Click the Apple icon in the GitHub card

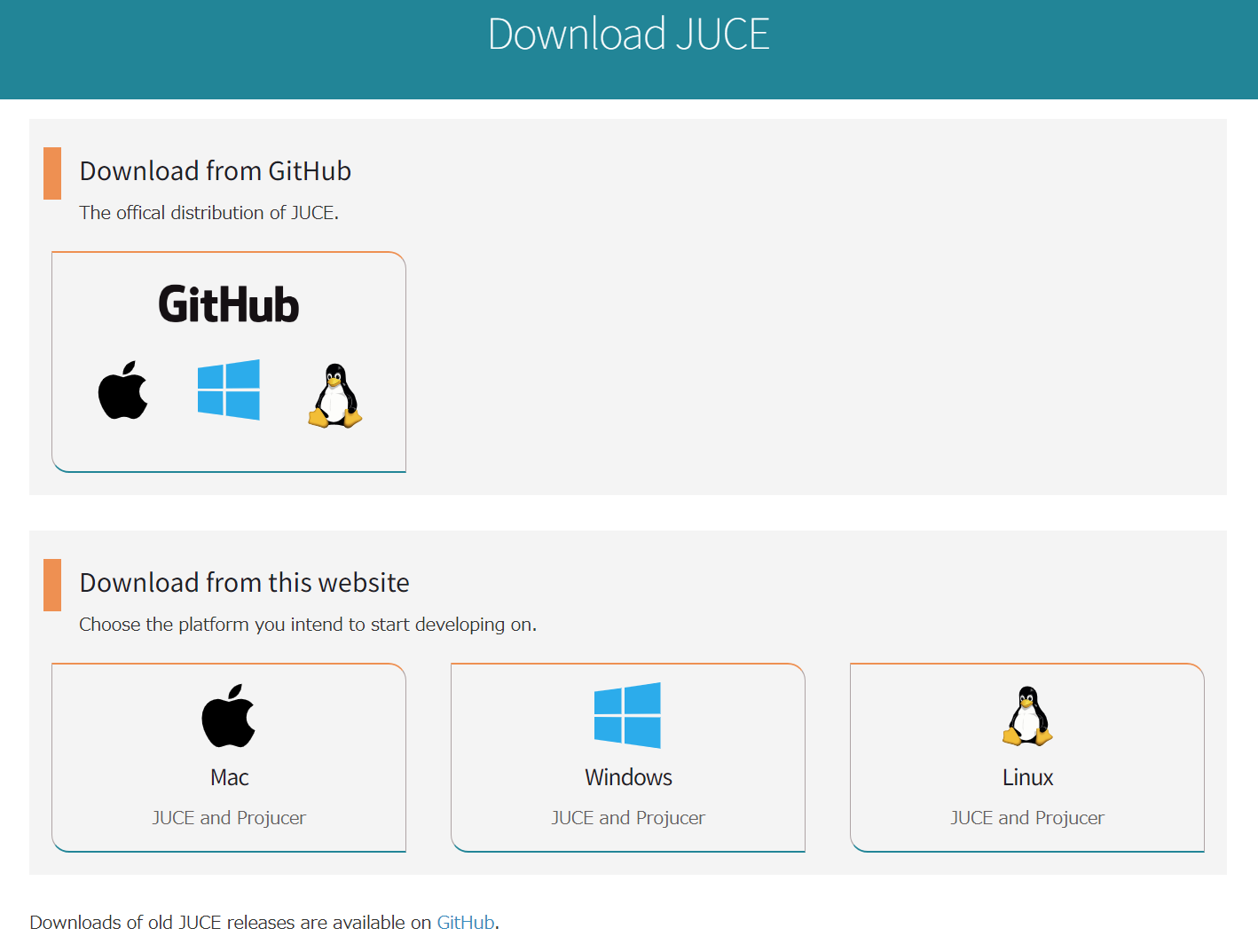(x=122, y=389)
